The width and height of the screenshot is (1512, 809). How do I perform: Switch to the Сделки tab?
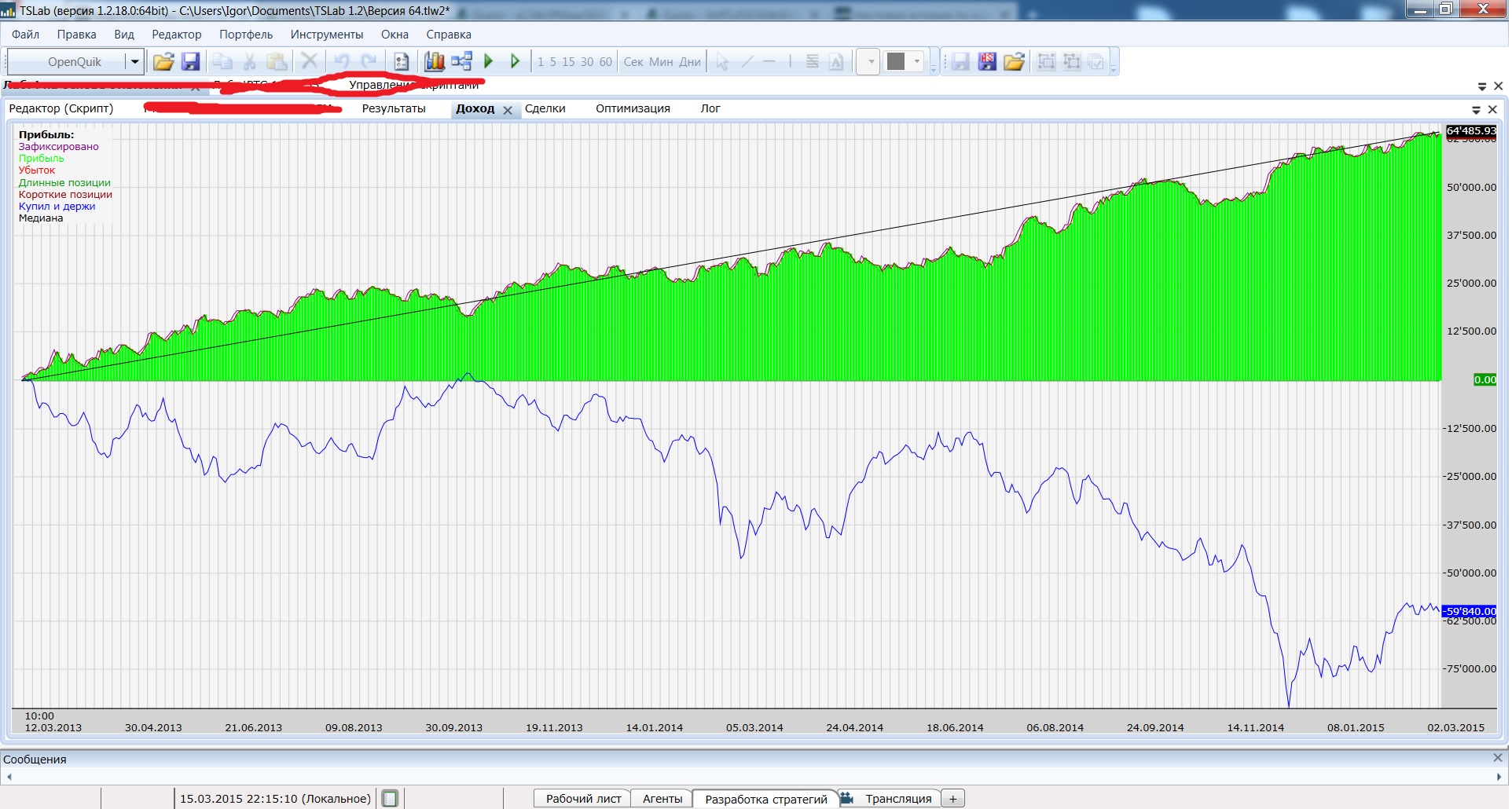(x=545, y=109)
